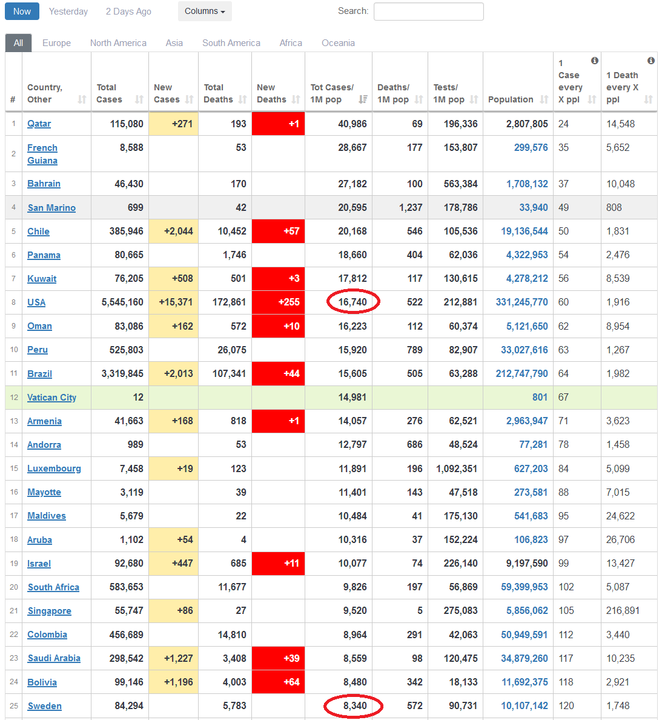Info icon on 1 Case every X ppl
662x720 pixels.
coord(595,61)
